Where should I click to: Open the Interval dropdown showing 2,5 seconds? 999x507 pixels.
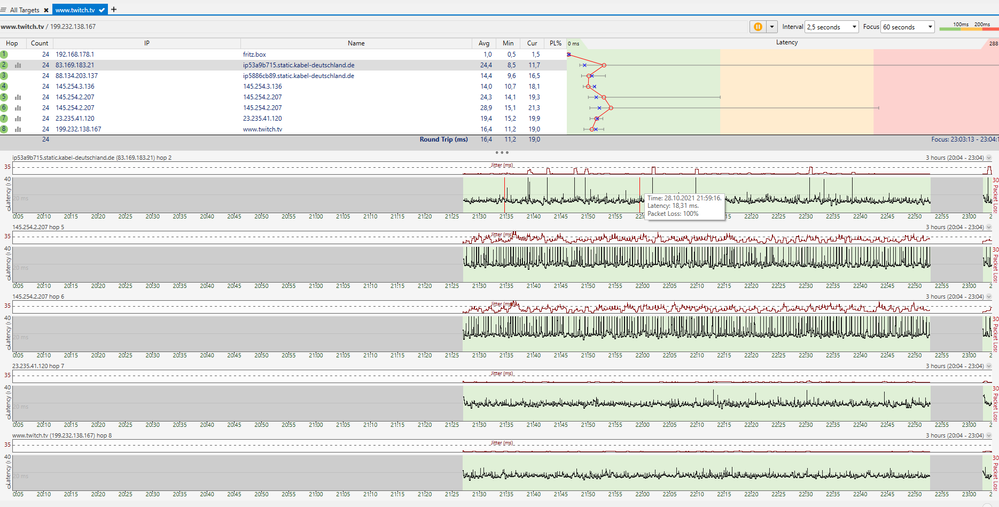(x=831, y=27)
